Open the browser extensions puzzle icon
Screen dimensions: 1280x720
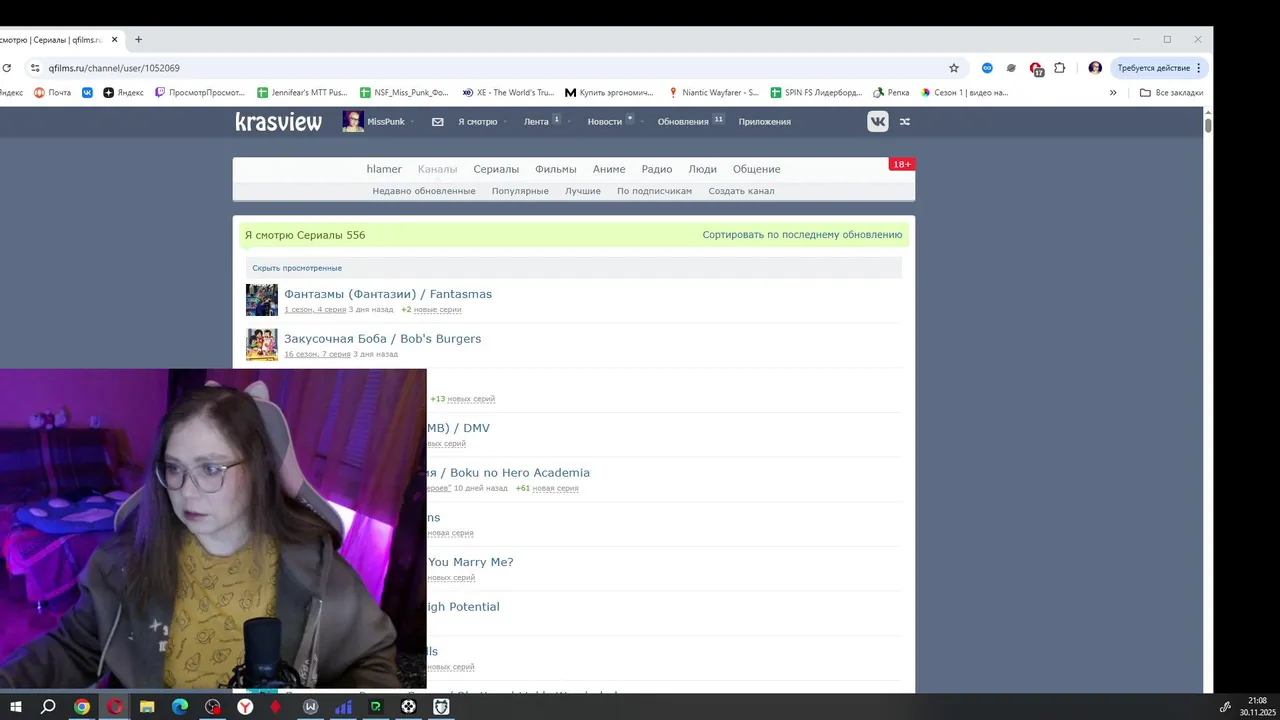tap(1060, 68)
